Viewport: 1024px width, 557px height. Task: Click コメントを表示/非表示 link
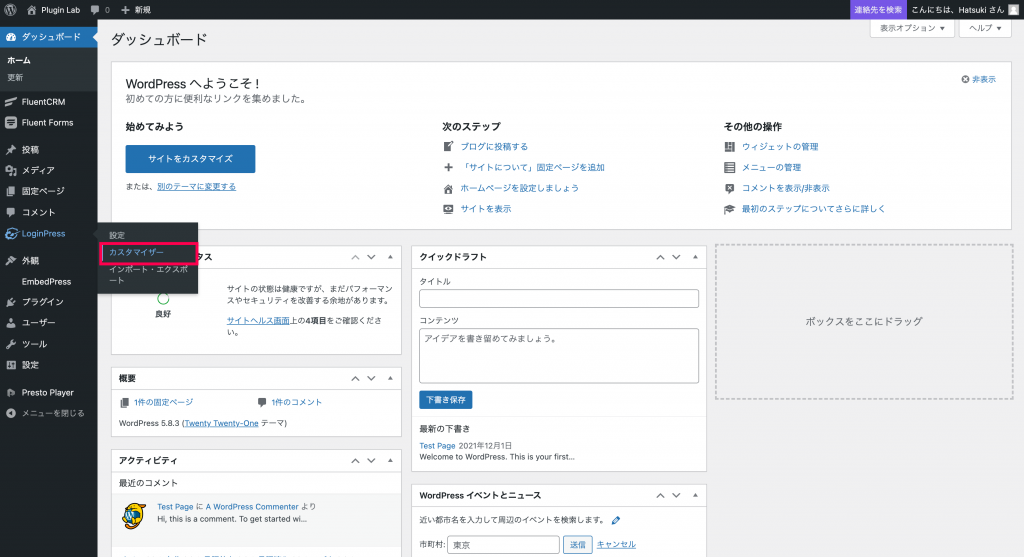click(786, 188)
